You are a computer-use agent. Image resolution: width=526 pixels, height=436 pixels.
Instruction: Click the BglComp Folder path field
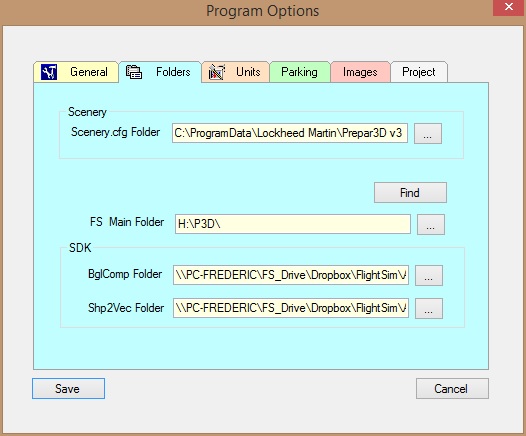tap(291, 275)
